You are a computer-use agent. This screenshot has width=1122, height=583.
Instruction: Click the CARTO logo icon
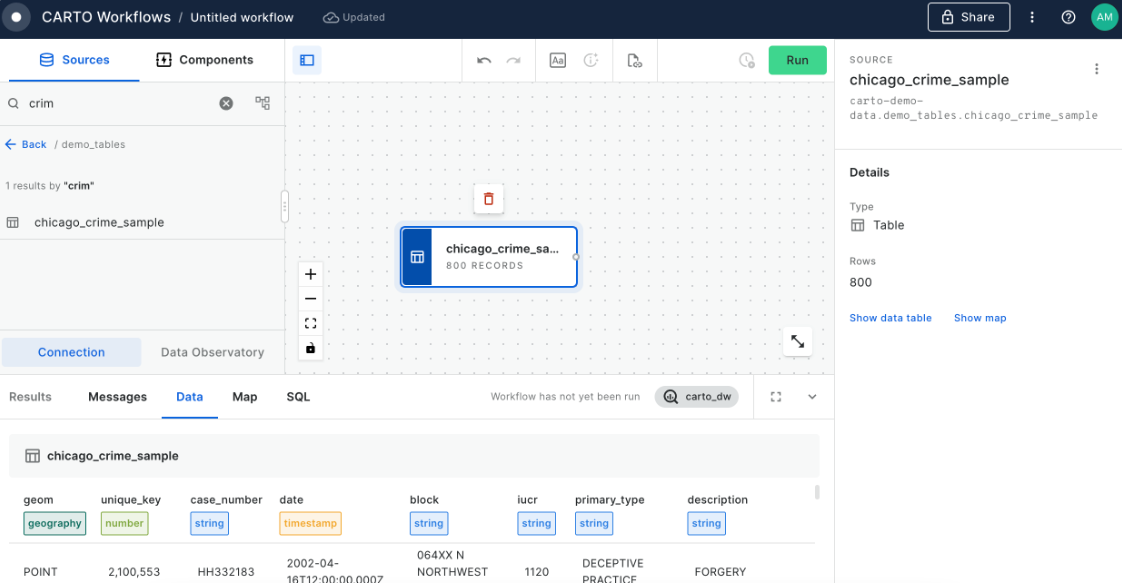16,17
